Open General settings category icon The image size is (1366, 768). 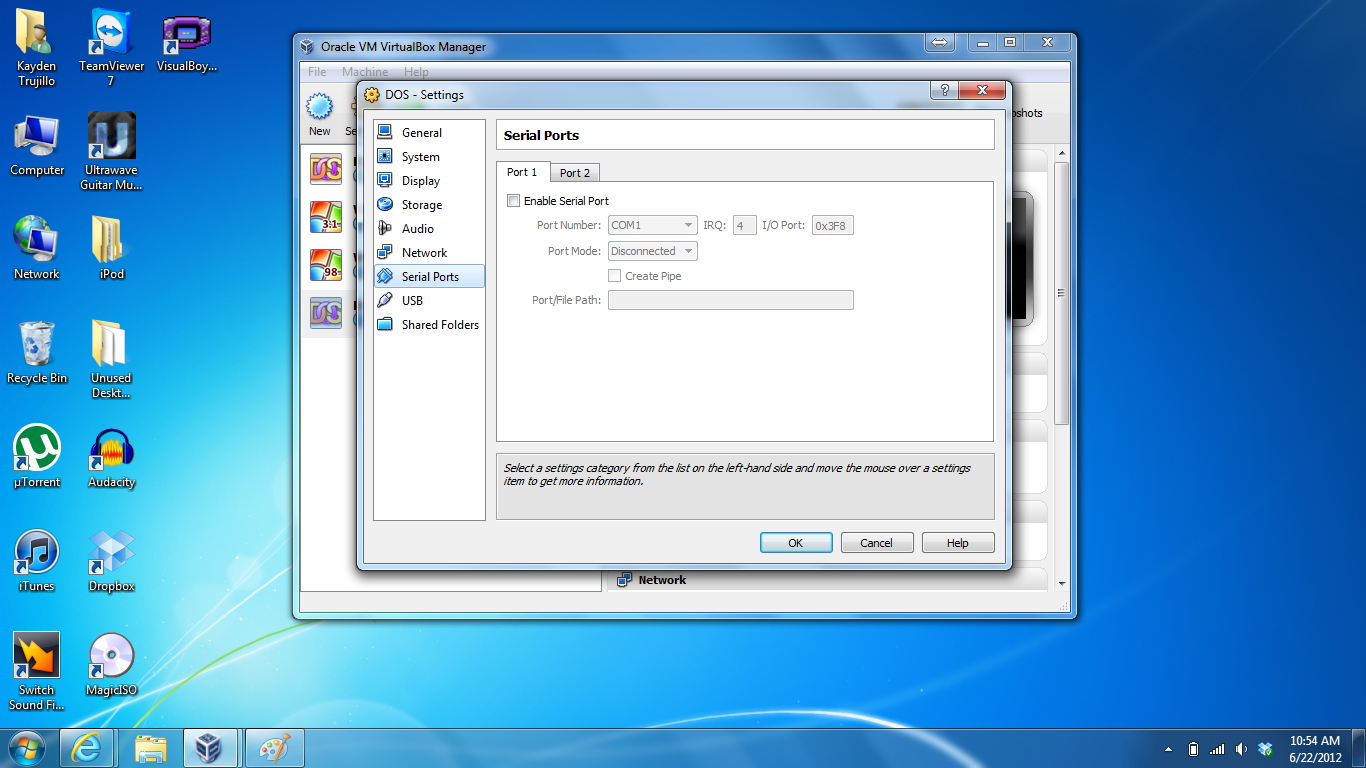click(384, 132)
